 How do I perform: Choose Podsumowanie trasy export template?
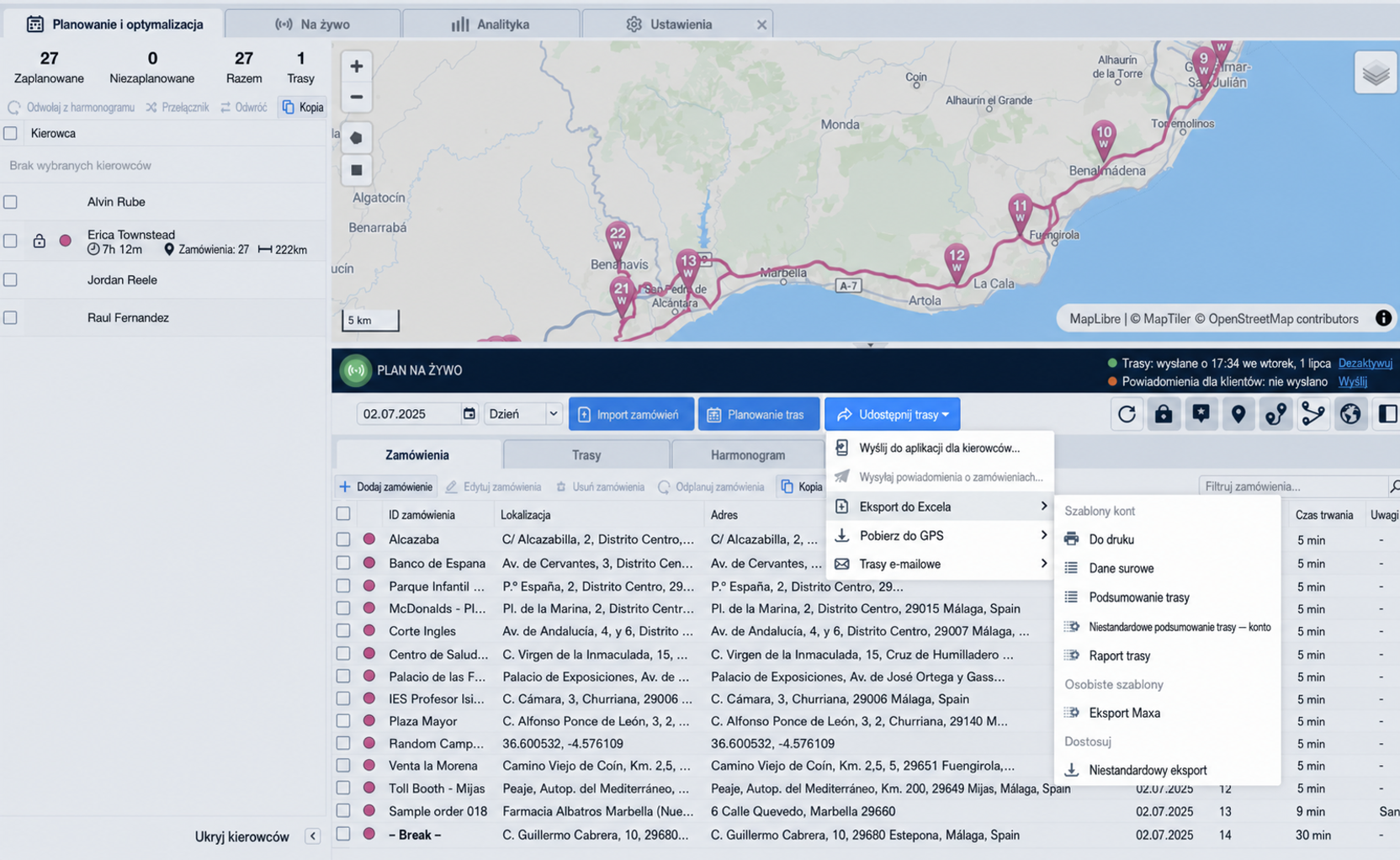(1167, 597)
